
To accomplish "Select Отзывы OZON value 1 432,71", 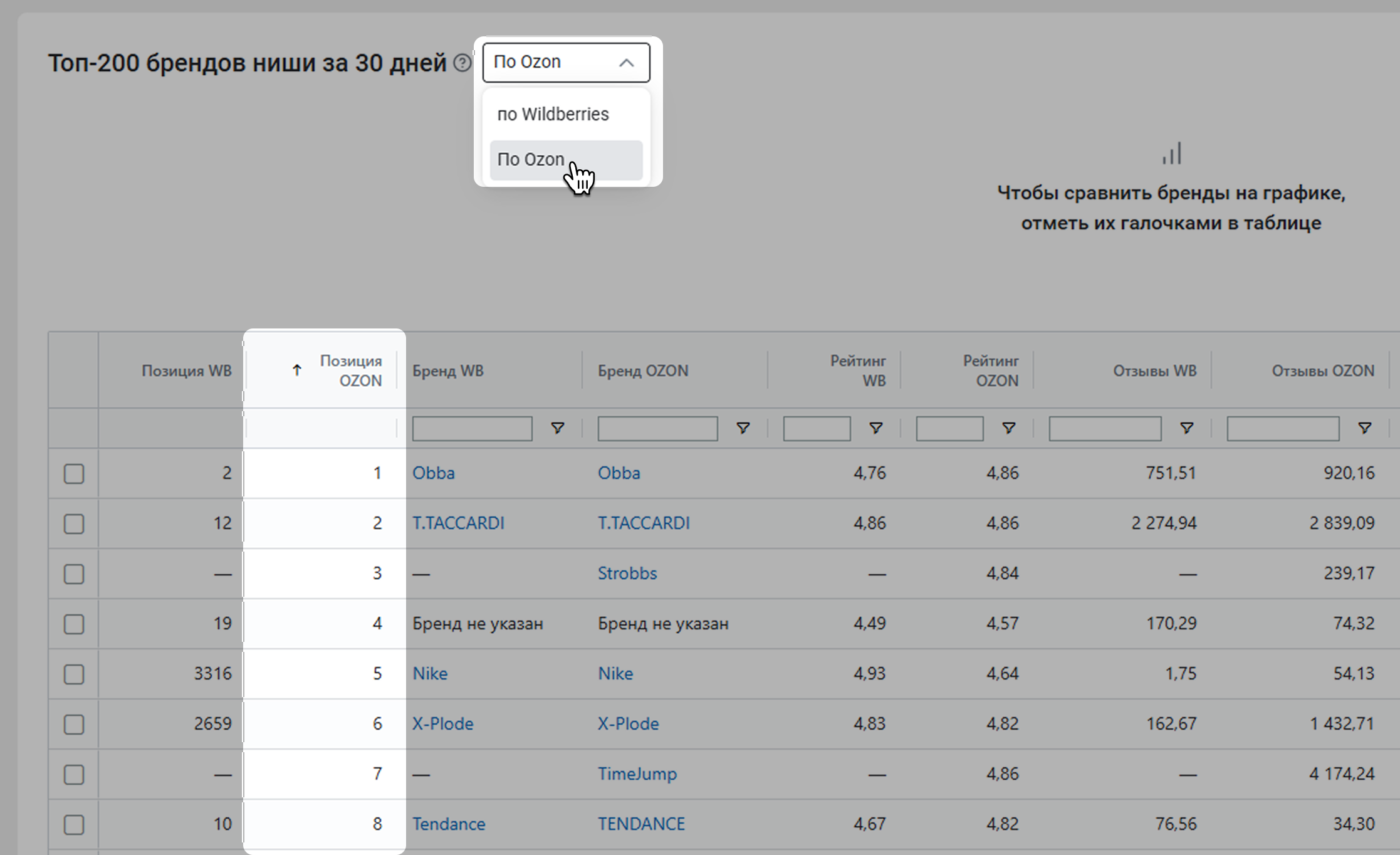I will click(x=1342, y=723).
